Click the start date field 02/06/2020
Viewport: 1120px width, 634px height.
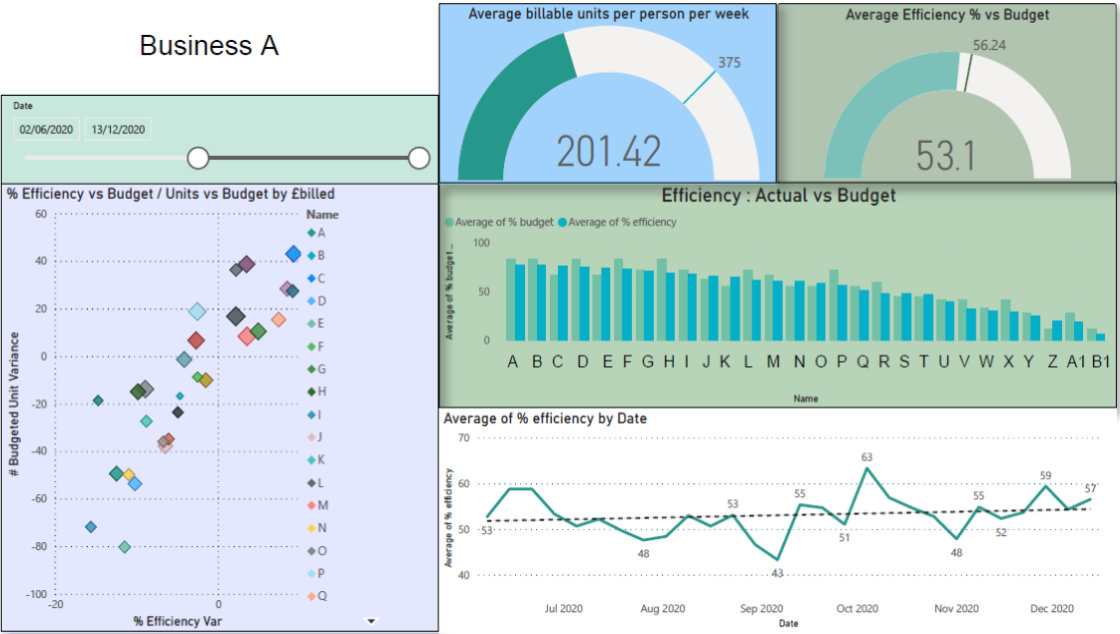46,130
